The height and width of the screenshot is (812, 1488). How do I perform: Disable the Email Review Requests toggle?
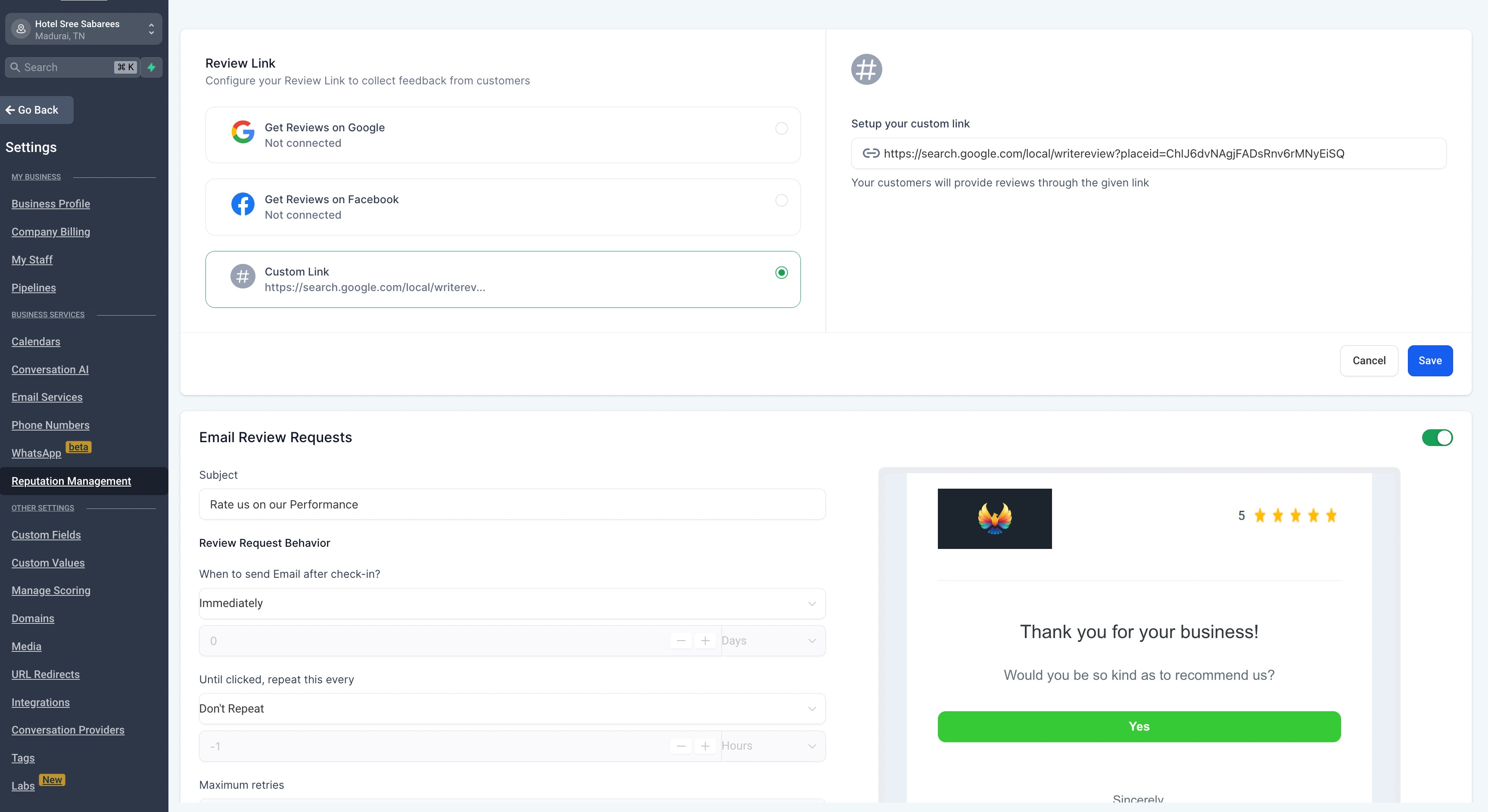point(1437,437)
